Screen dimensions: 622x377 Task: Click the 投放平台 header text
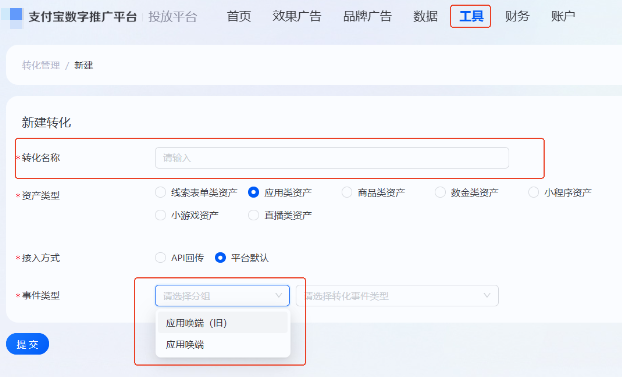tap(173, 17)
